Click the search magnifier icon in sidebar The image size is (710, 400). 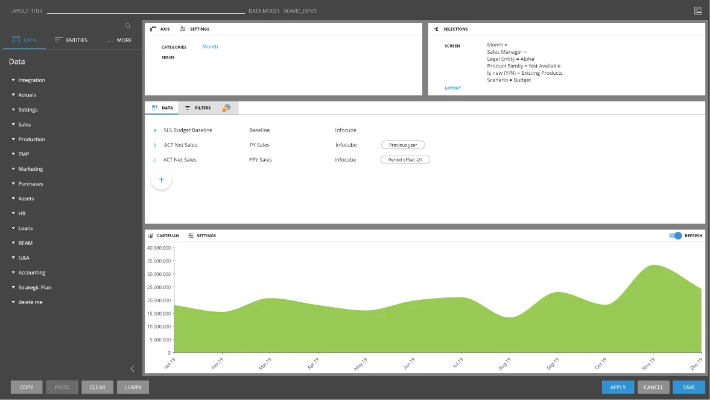point(128,26)
